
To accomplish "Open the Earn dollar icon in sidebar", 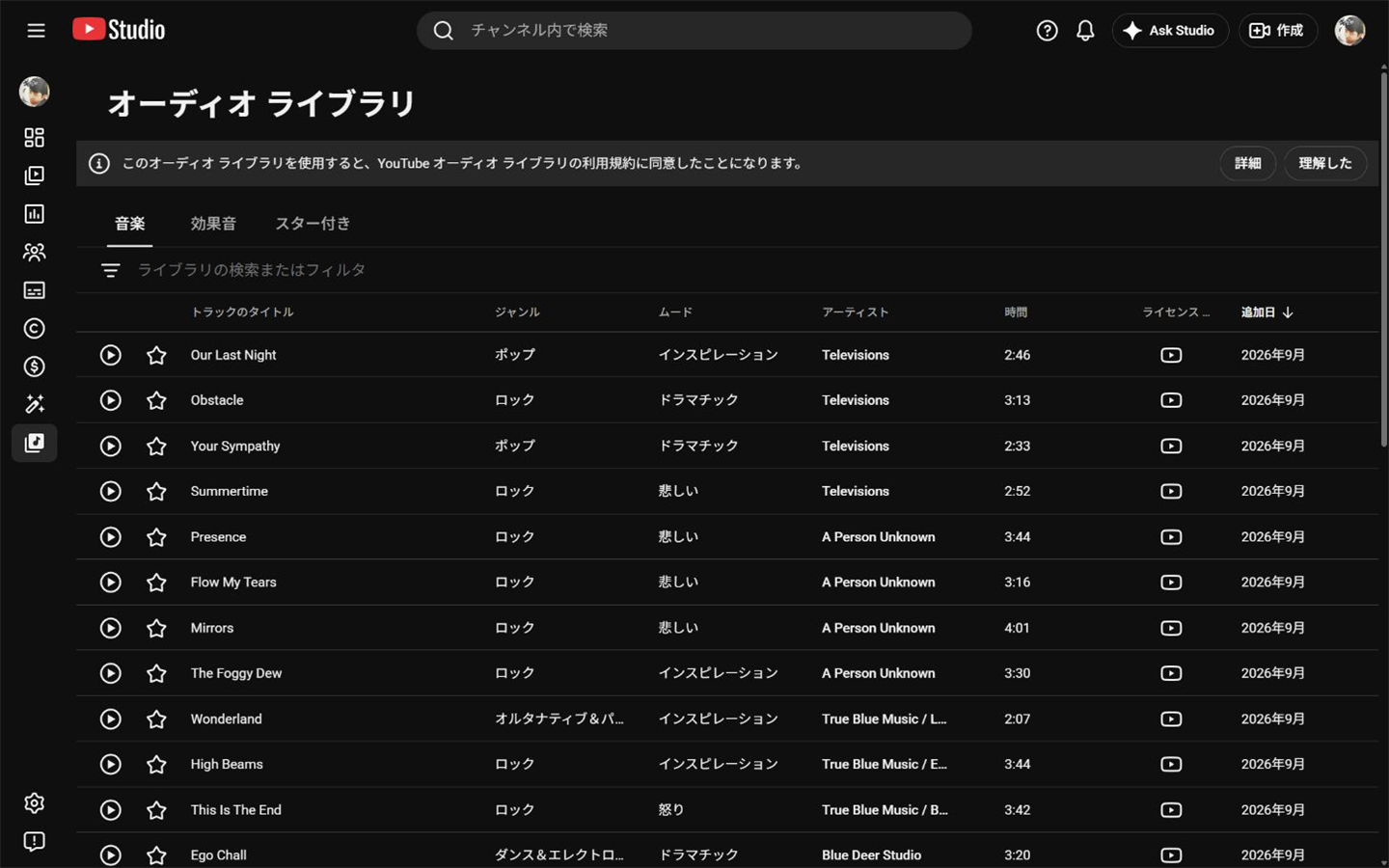I will pyautogui.click(x=34, y=366).
